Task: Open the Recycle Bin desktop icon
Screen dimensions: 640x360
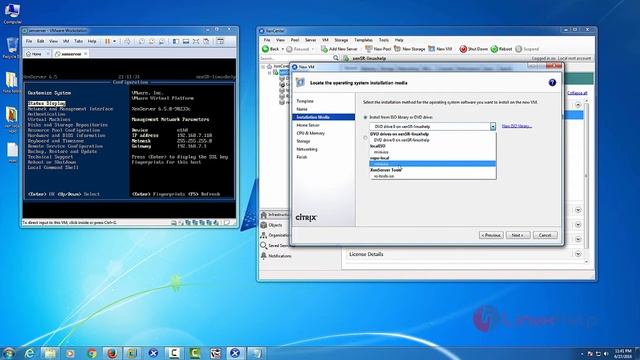Action: click(x=11, y=48)
